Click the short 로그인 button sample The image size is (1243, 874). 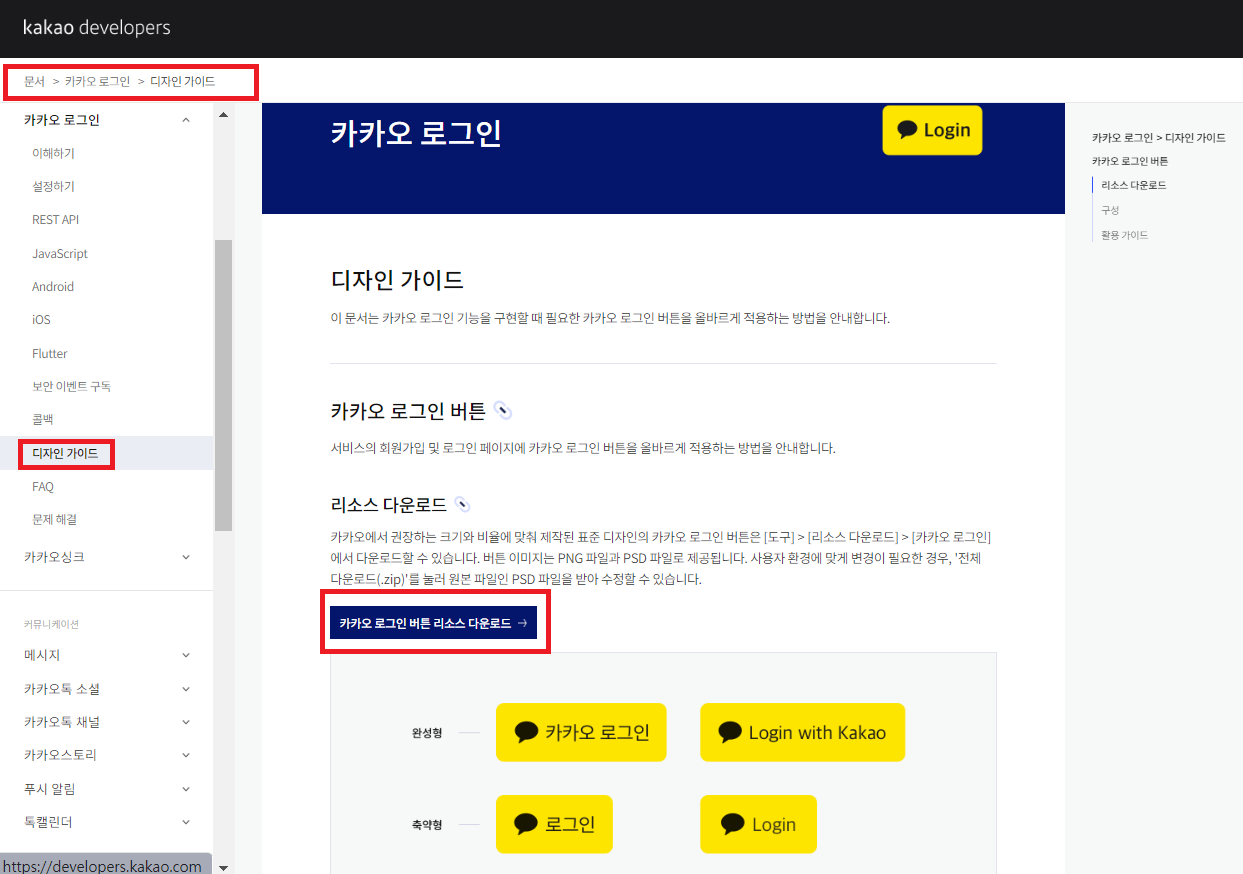554,824
